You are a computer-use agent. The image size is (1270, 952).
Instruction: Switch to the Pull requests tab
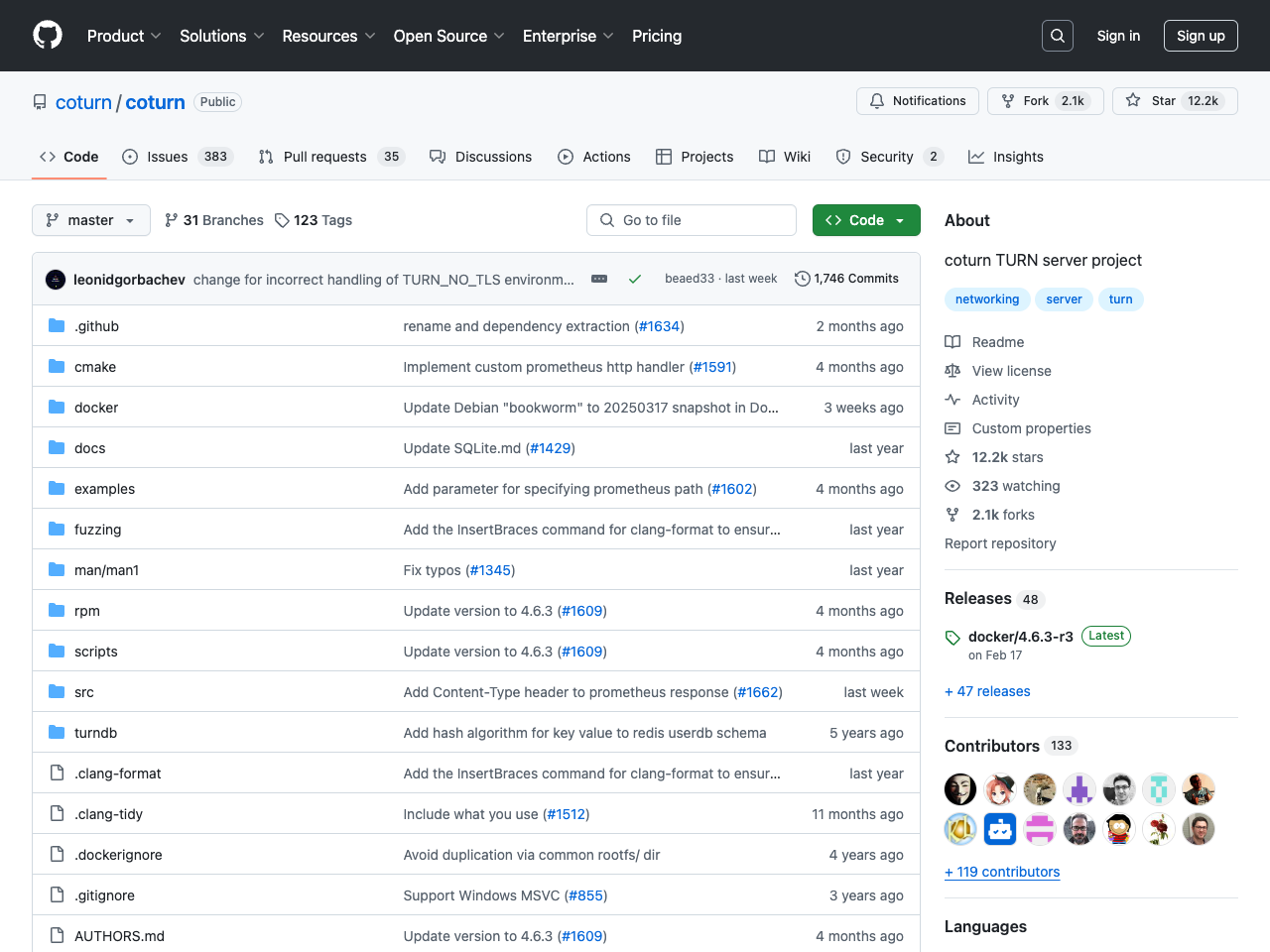point(331,157)
